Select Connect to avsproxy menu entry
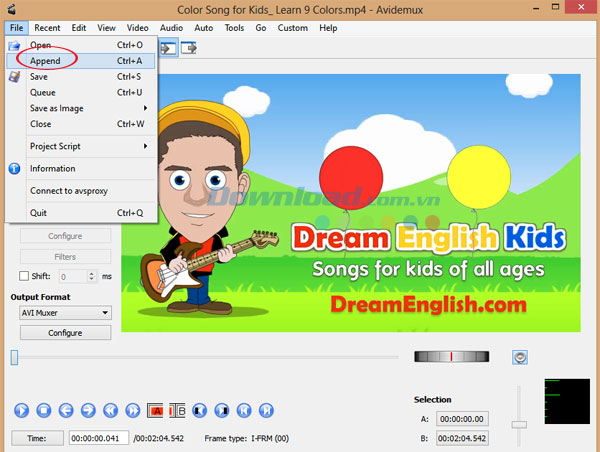This screenshot has width=600, height=452. (x=70, y=190)
